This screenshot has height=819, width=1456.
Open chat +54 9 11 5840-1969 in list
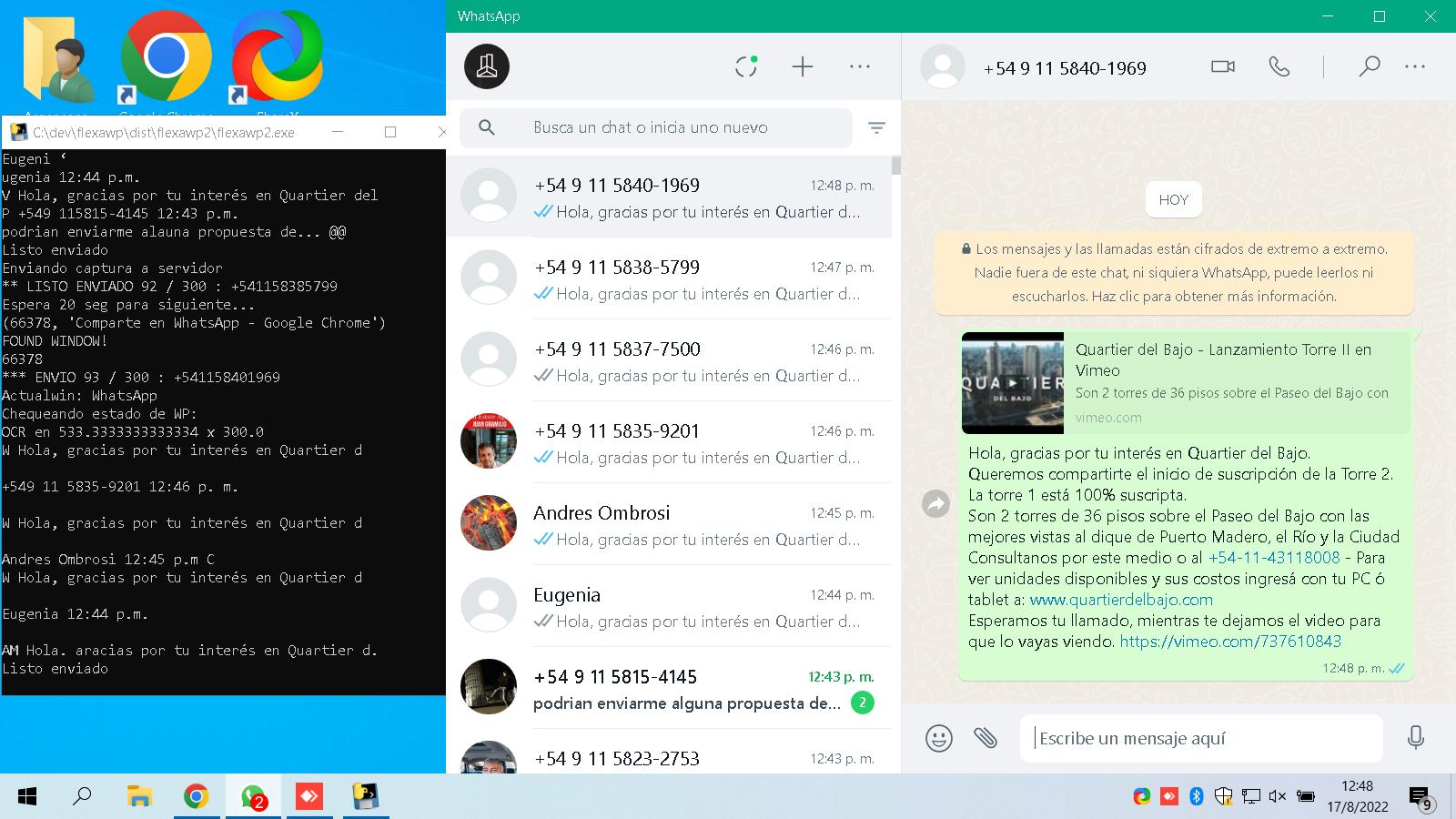(669, 197)
